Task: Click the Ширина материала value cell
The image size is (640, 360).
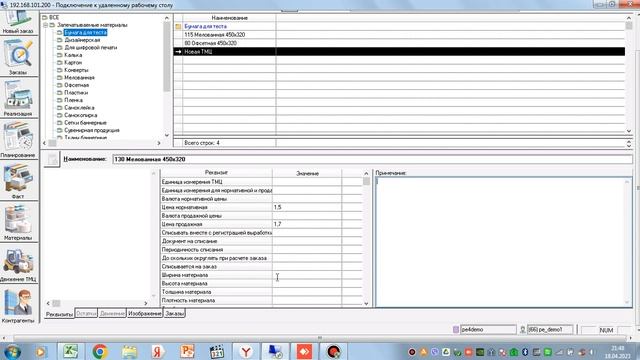Action: point(307,275)
